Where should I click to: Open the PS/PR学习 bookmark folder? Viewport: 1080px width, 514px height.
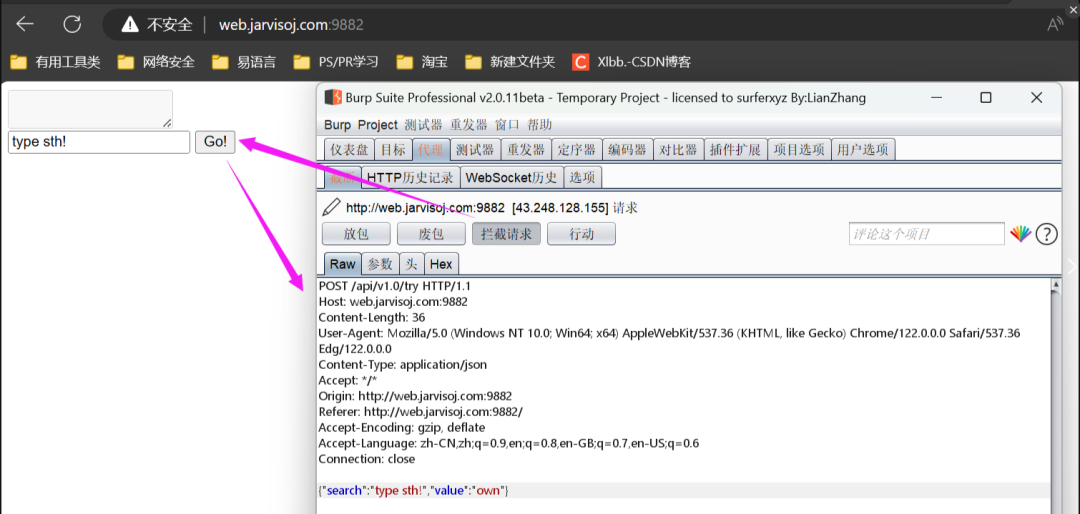[x=336, y=63]
